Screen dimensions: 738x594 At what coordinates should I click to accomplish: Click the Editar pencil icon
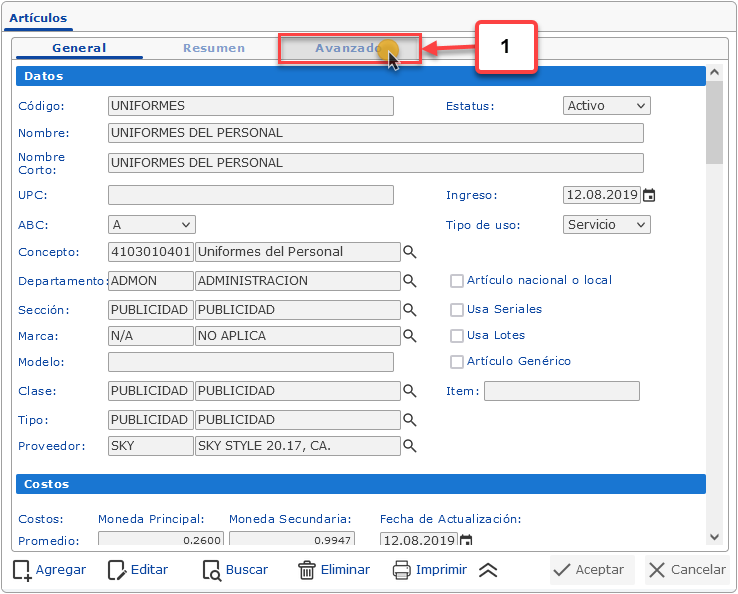tap(117, 570)
